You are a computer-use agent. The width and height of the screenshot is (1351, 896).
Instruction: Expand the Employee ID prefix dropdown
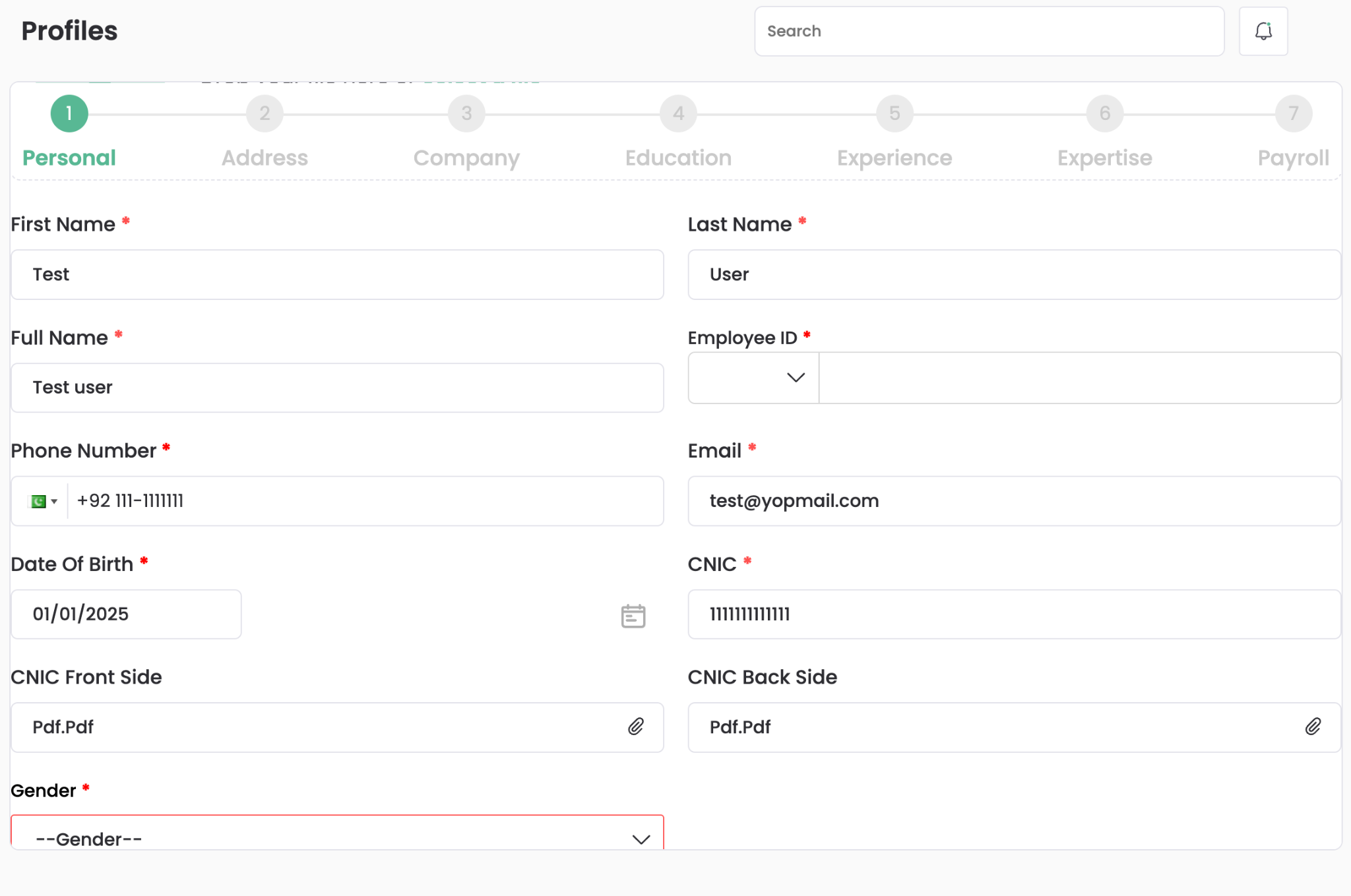coord(753,378)
